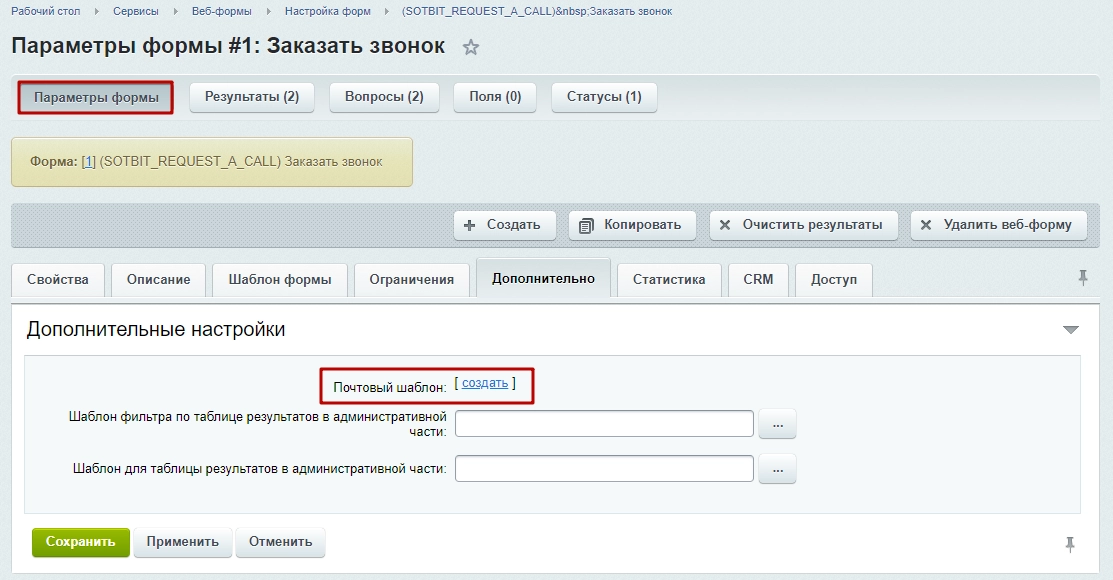Browse for filter template with ... button

click(x=777, y=425)
